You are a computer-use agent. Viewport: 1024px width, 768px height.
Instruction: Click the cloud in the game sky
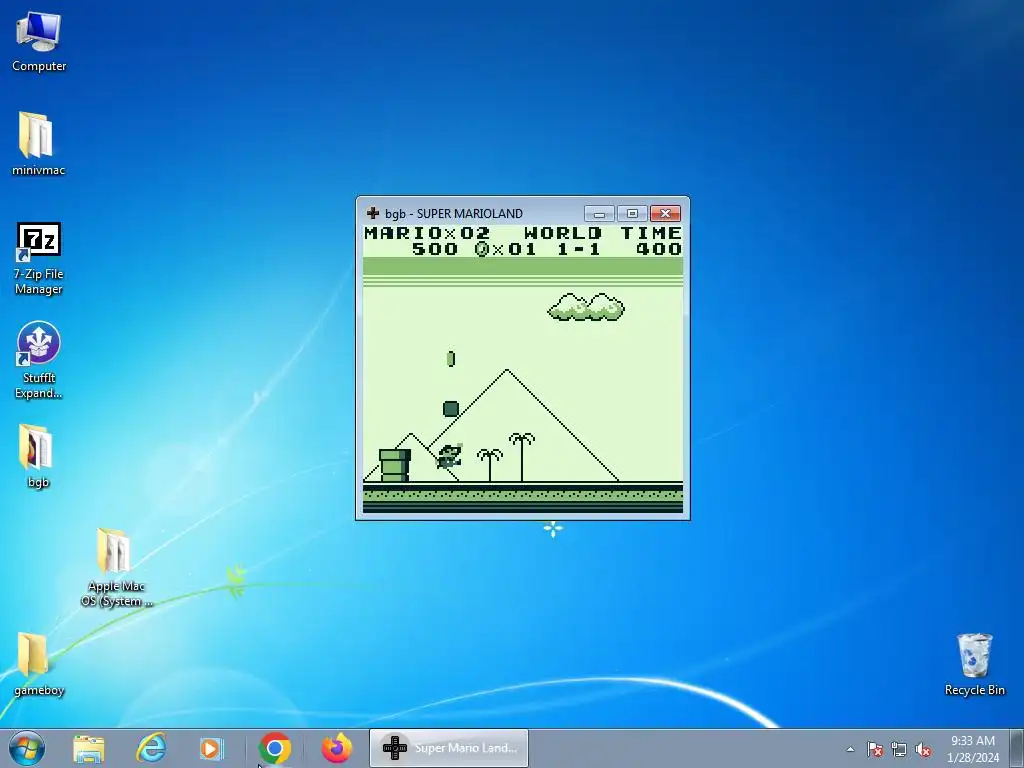(x=586, y=307)
